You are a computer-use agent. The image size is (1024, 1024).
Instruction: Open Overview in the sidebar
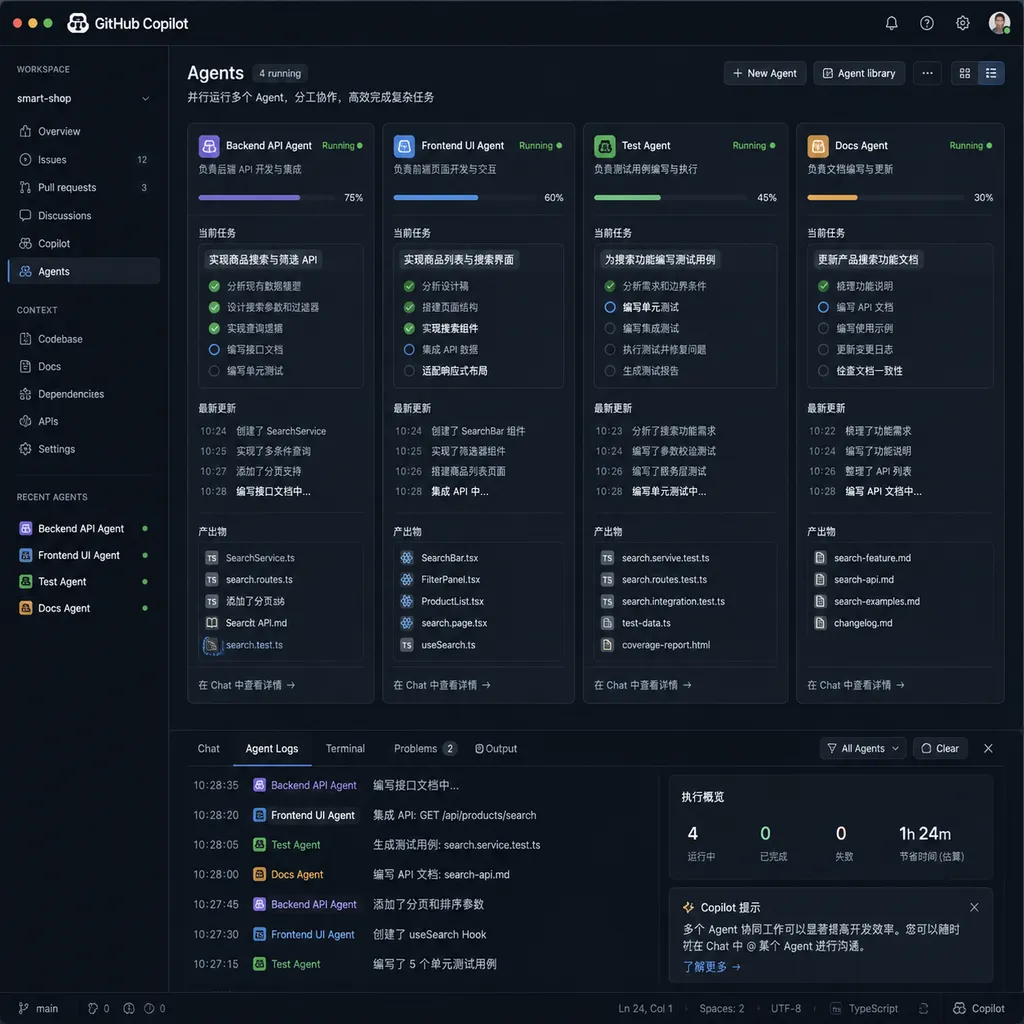click(x=84, y=131)
